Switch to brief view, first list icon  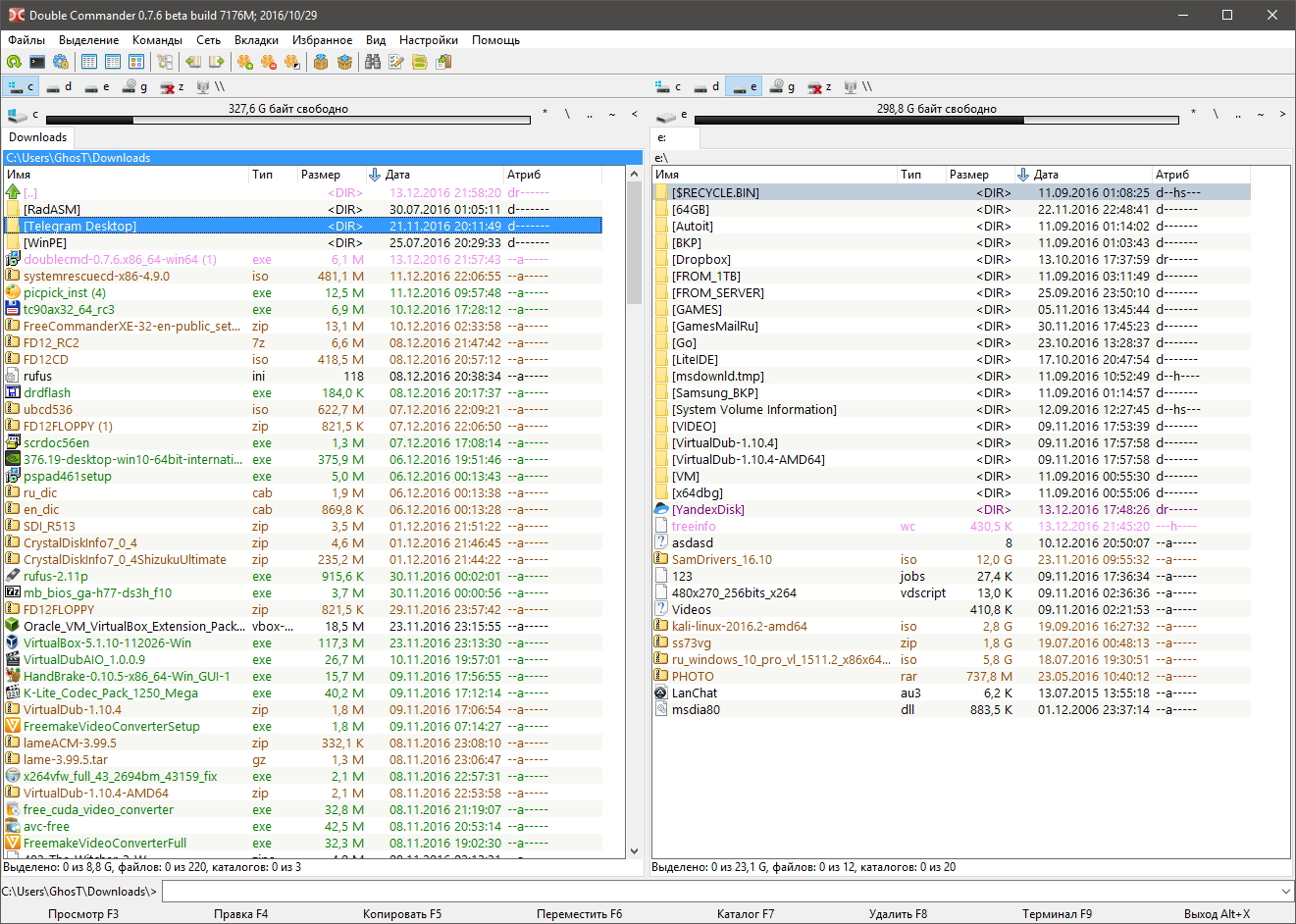89,62
